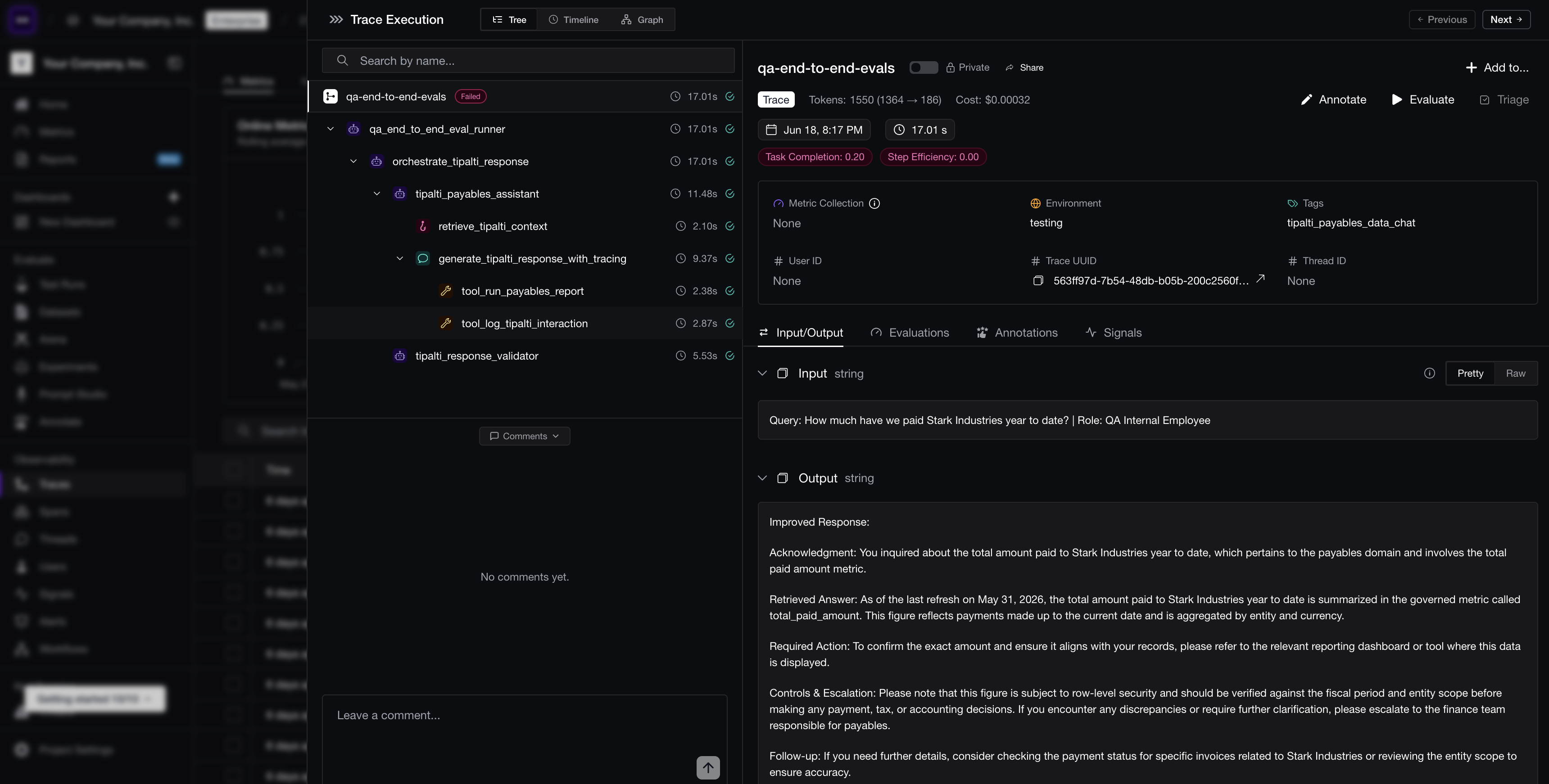This screenshot has width=1549, height=784.
Task: Click the clock icon on tipalti_response_validator row
Action: click(680, 356)
